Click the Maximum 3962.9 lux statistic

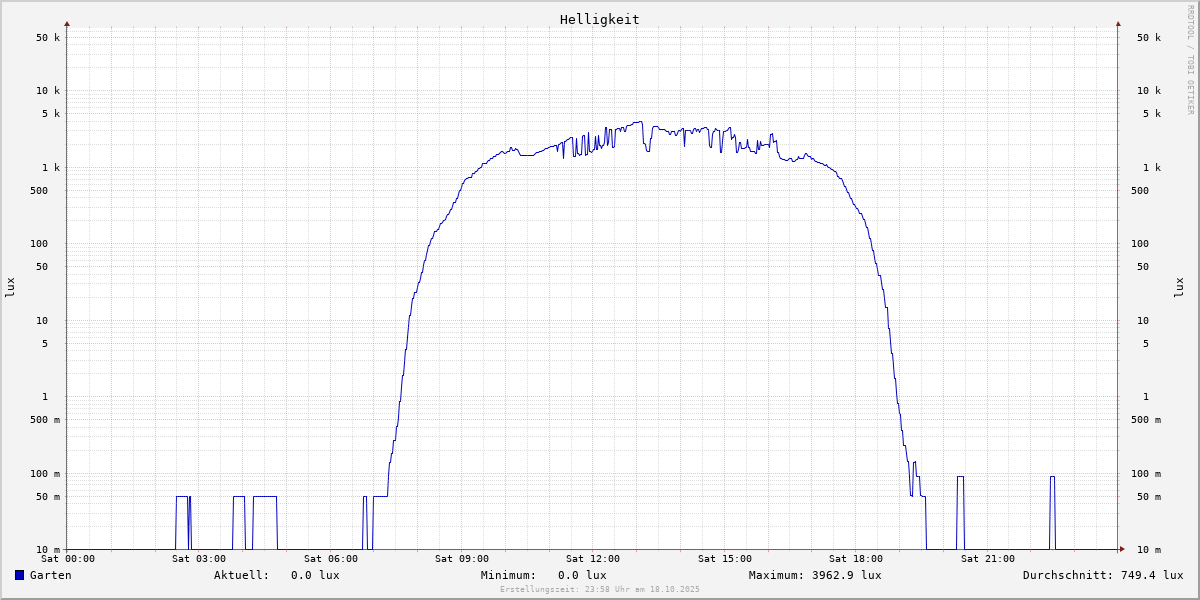coord(815,575)
